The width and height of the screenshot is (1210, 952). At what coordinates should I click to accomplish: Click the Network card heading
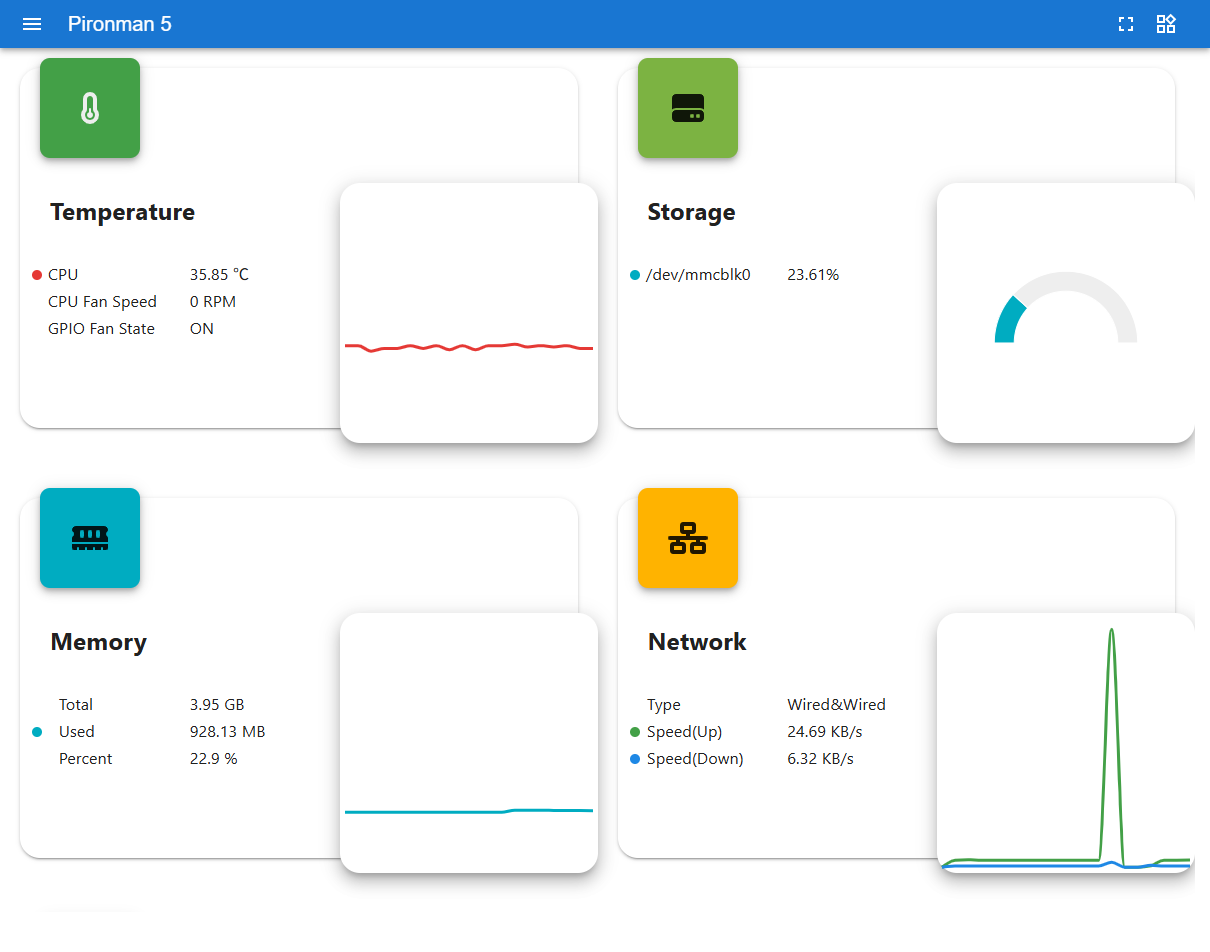coord(697,642)
